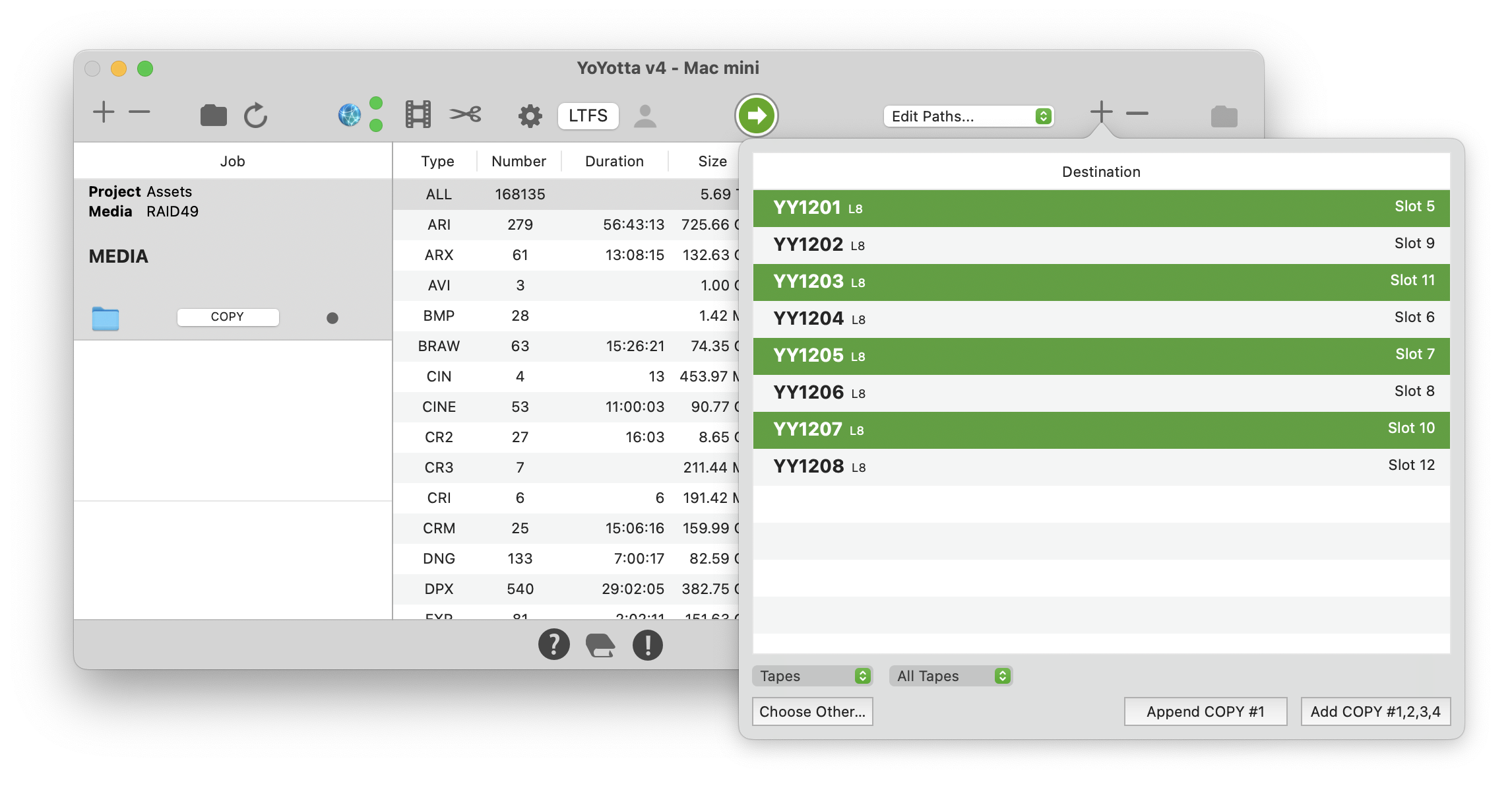The height and width of the screenshot is (792, 1512).
Task: Click the green zoom window button
Action: coord(145,69)
